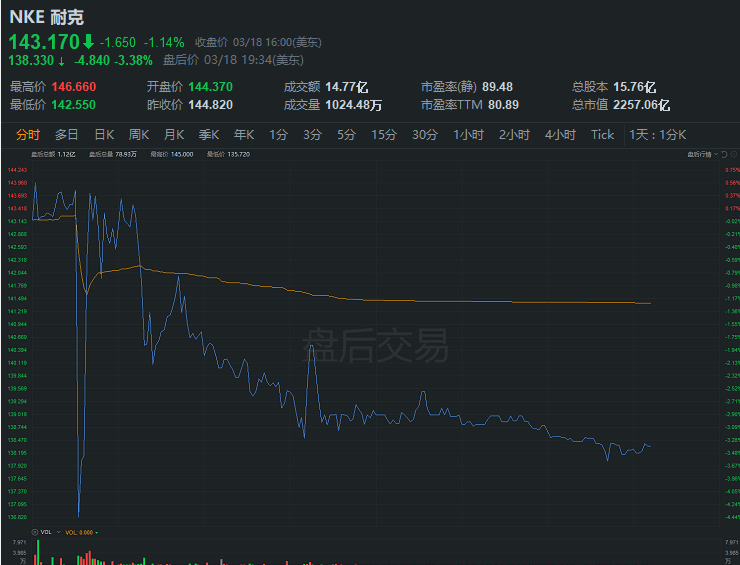Choose the 3分 interval tab
The width and height of the screenshot is (740, 565).
[x=312, y=135]
